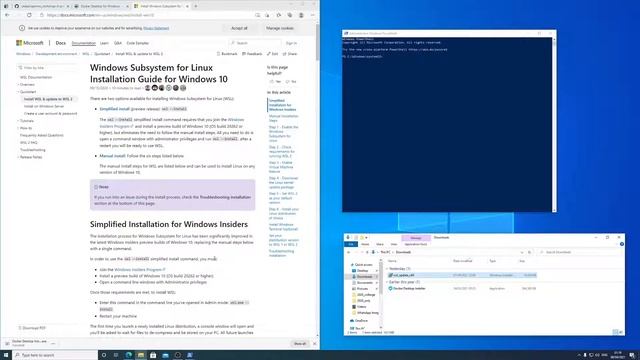Click Bookmark icon on docs page
Viewport: 640px width, 360px height.
coord(218,54)
